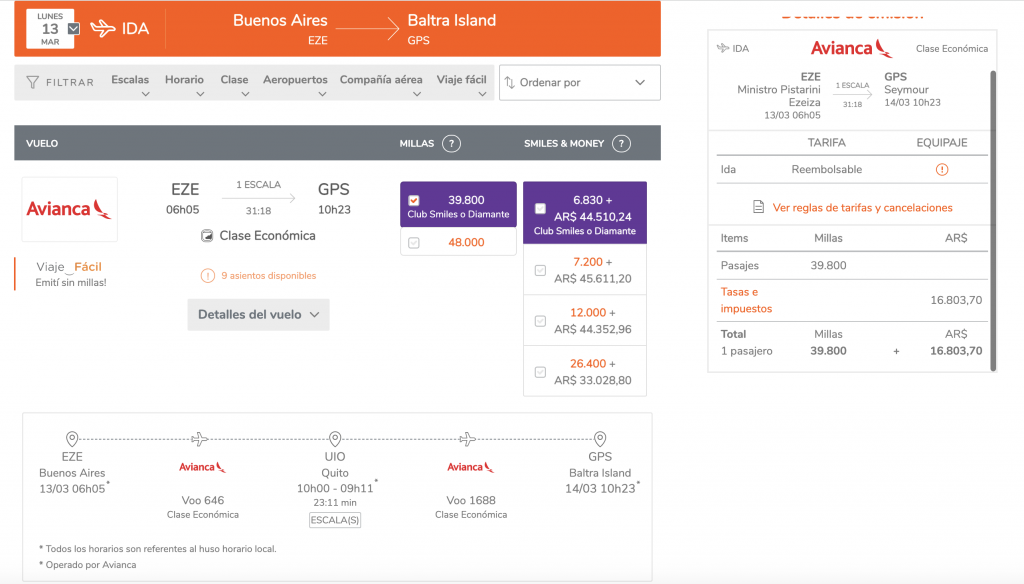Image resolution: width=1024 pixels, height=584 pixels.
Task: Select the 48.000 miles fare checkbox
Action: coord(414,243)
